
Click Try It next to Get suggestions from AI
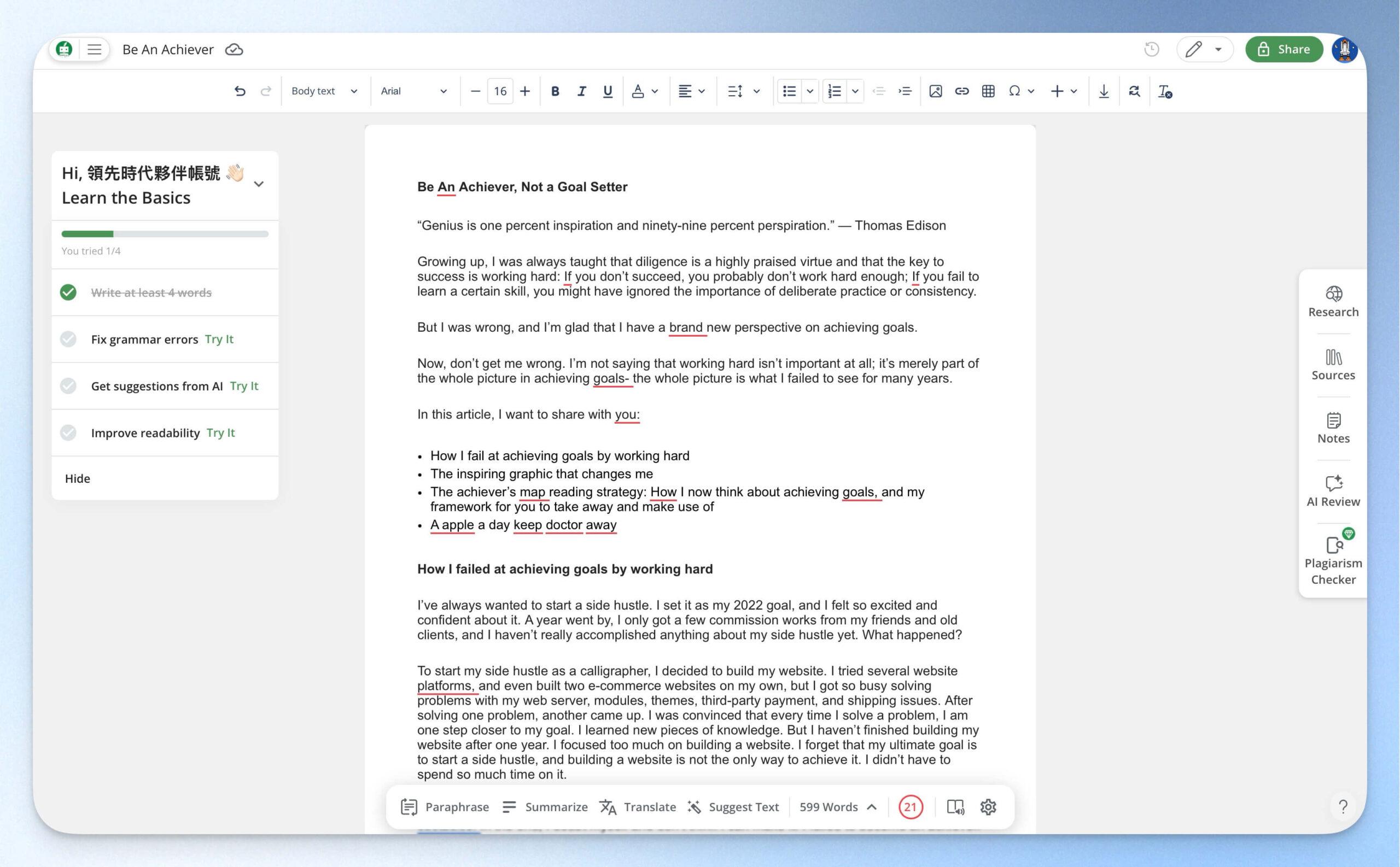pyautogui.click(x=244, y=386)
